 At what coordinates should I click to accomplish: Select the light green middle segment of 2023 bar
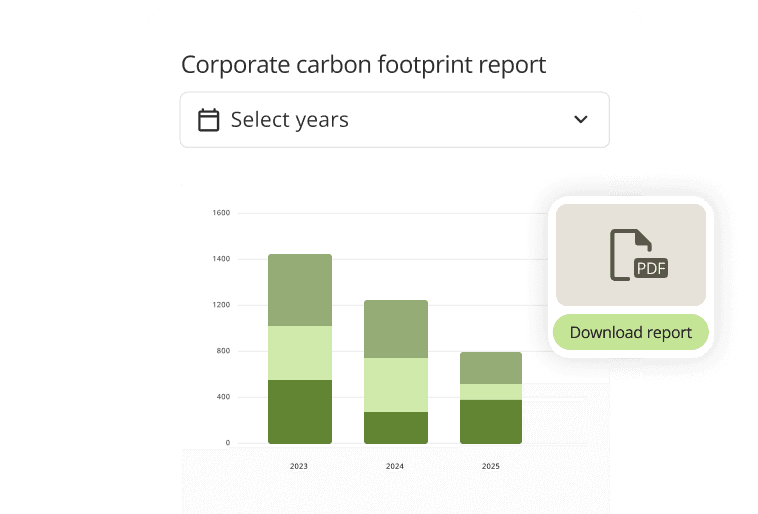pos(300,353)
